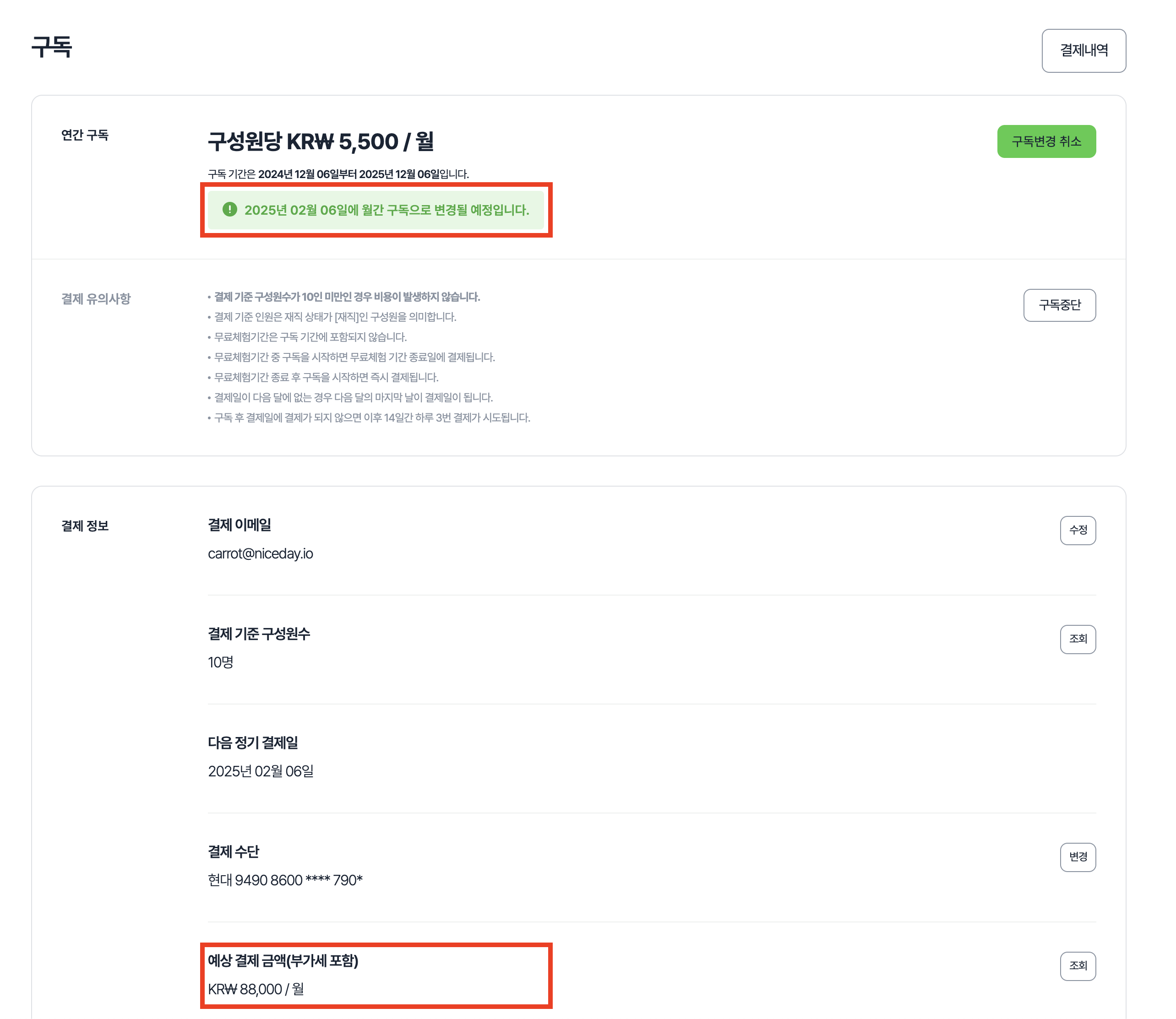The width and height of the screenshot is (1176, 1019).
Task: Click the 10명 member count value
Action: [220, 662]
